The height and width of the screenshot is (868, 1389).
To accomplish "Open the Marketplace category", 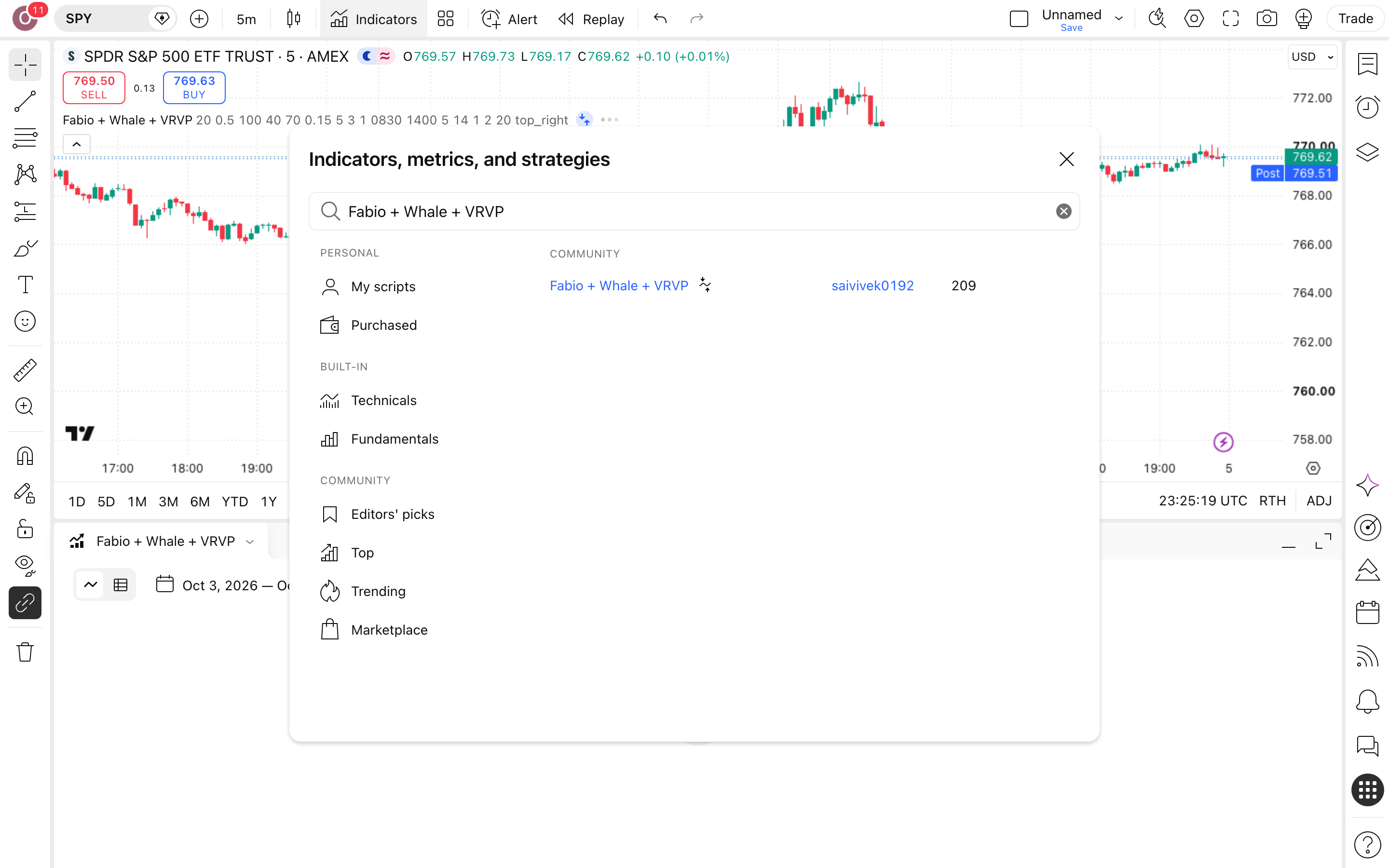I will coord(374,630).
